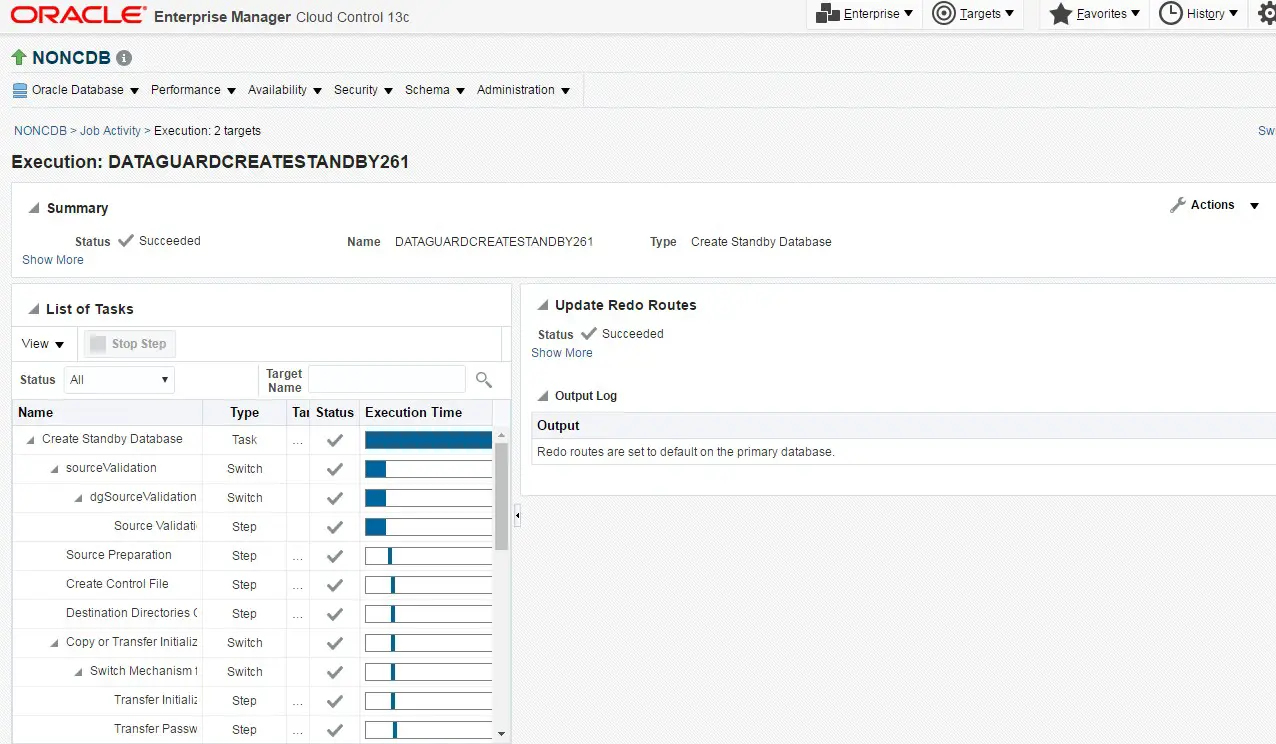Click the Oracle logo
The height and width of the screenshot is (744, 1276).
(x=78, y=15)
